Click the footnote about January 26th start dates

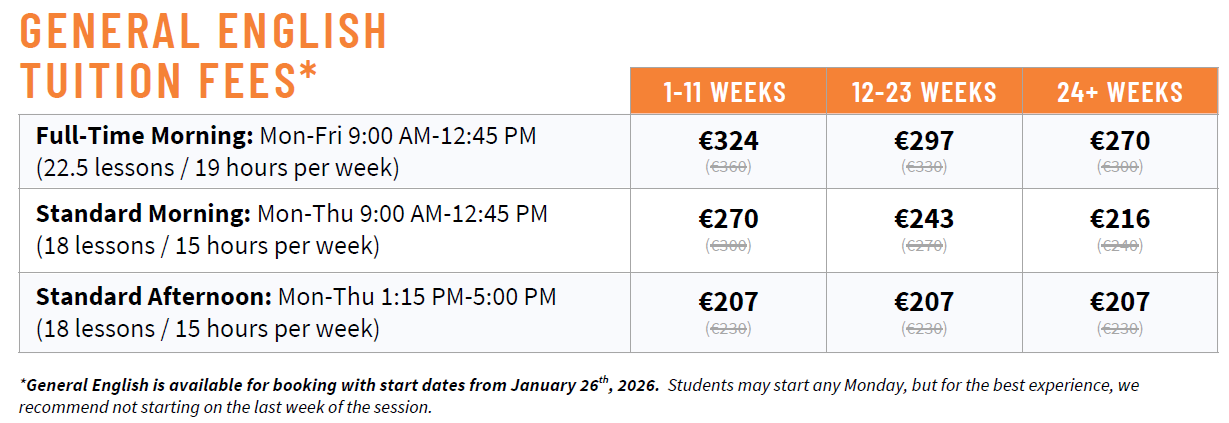click(x=339, y=385)
